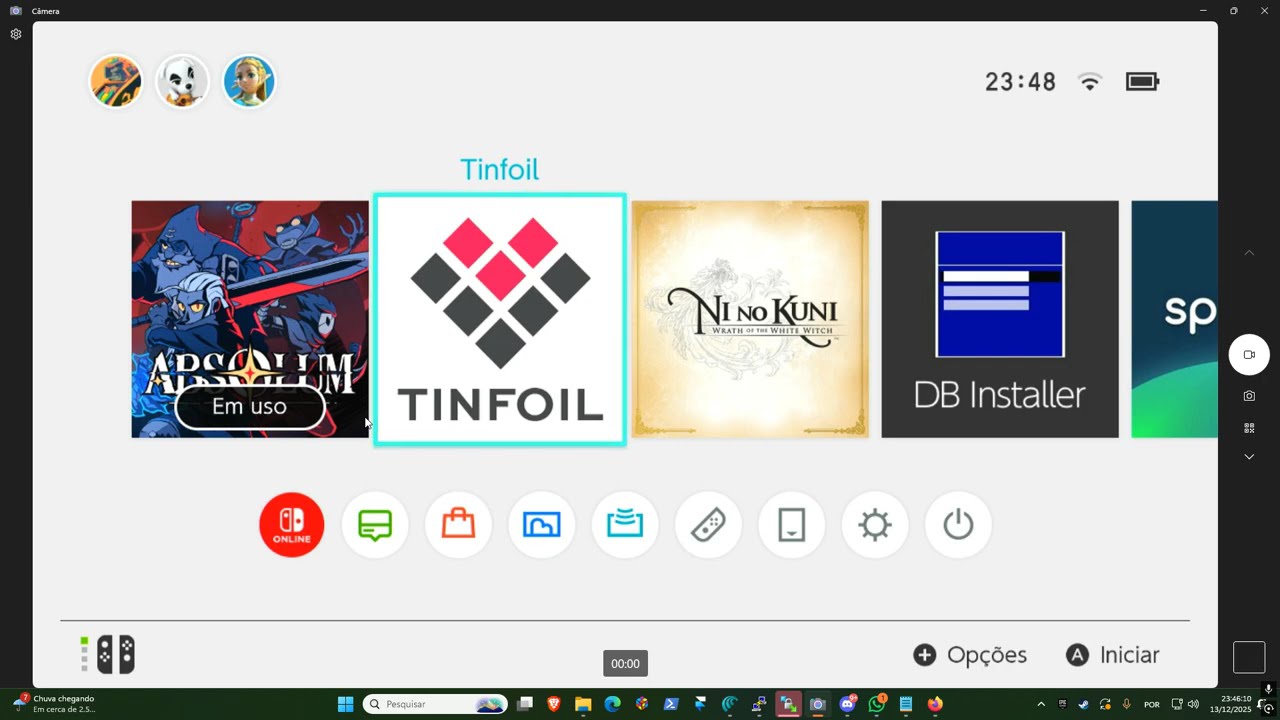This screenshot has width=1280, height=720.
Task: Select the Zelda profile avatar
Action: [248, 81]
